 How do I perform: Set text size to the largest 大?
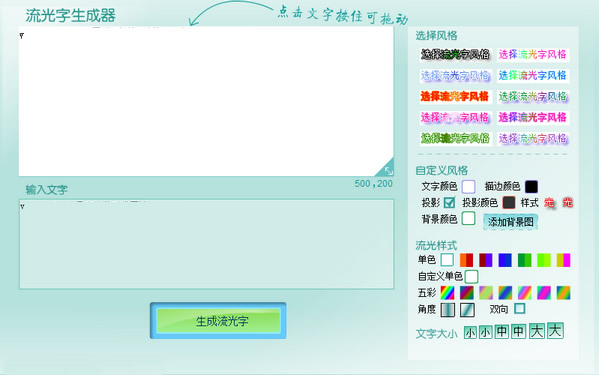coord(555,331)
